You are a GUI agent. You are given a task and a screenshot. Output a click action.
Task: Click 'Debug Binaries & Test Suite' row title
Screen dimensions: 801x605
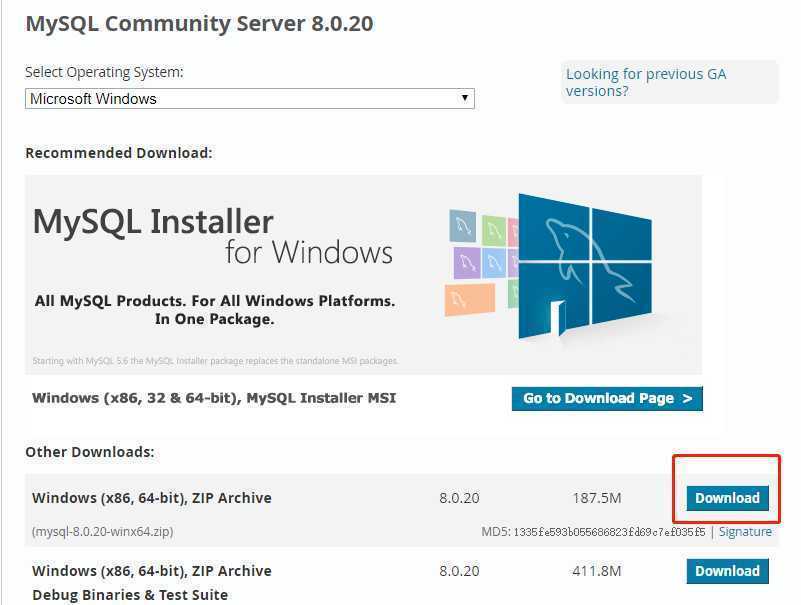point(130,595)
